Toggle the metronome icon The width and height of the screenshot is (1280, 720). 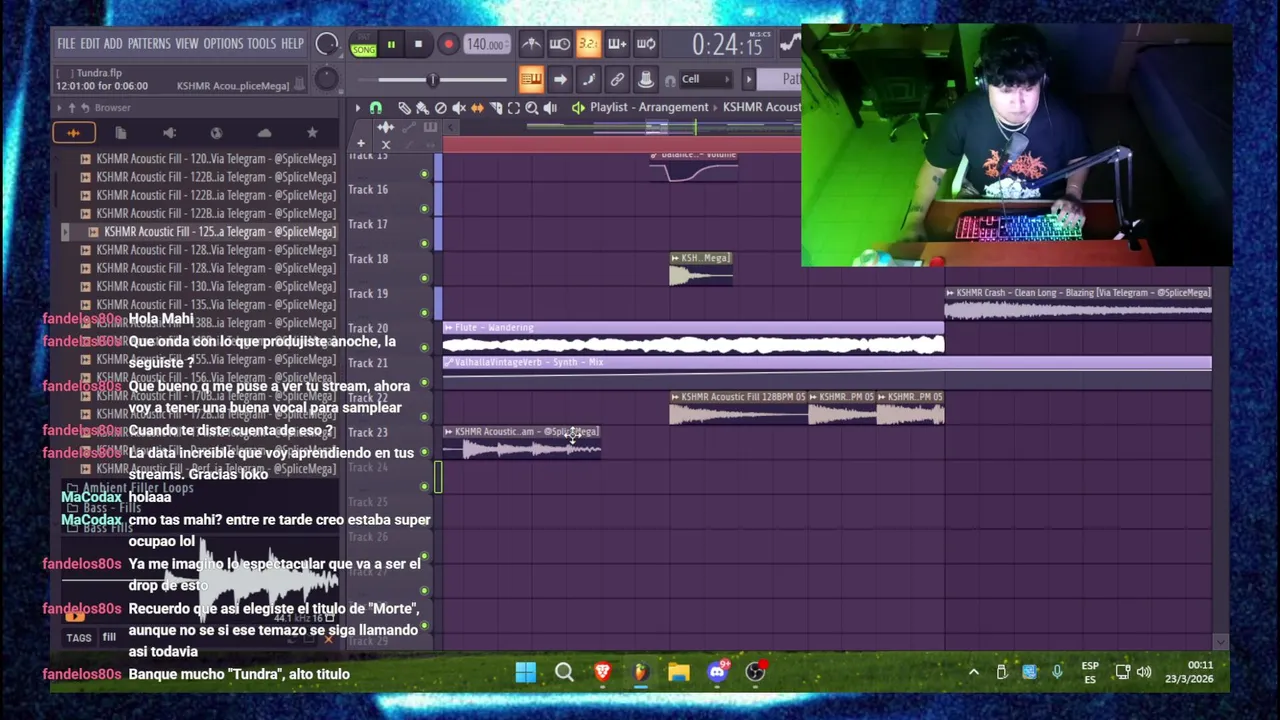point(531,44)
